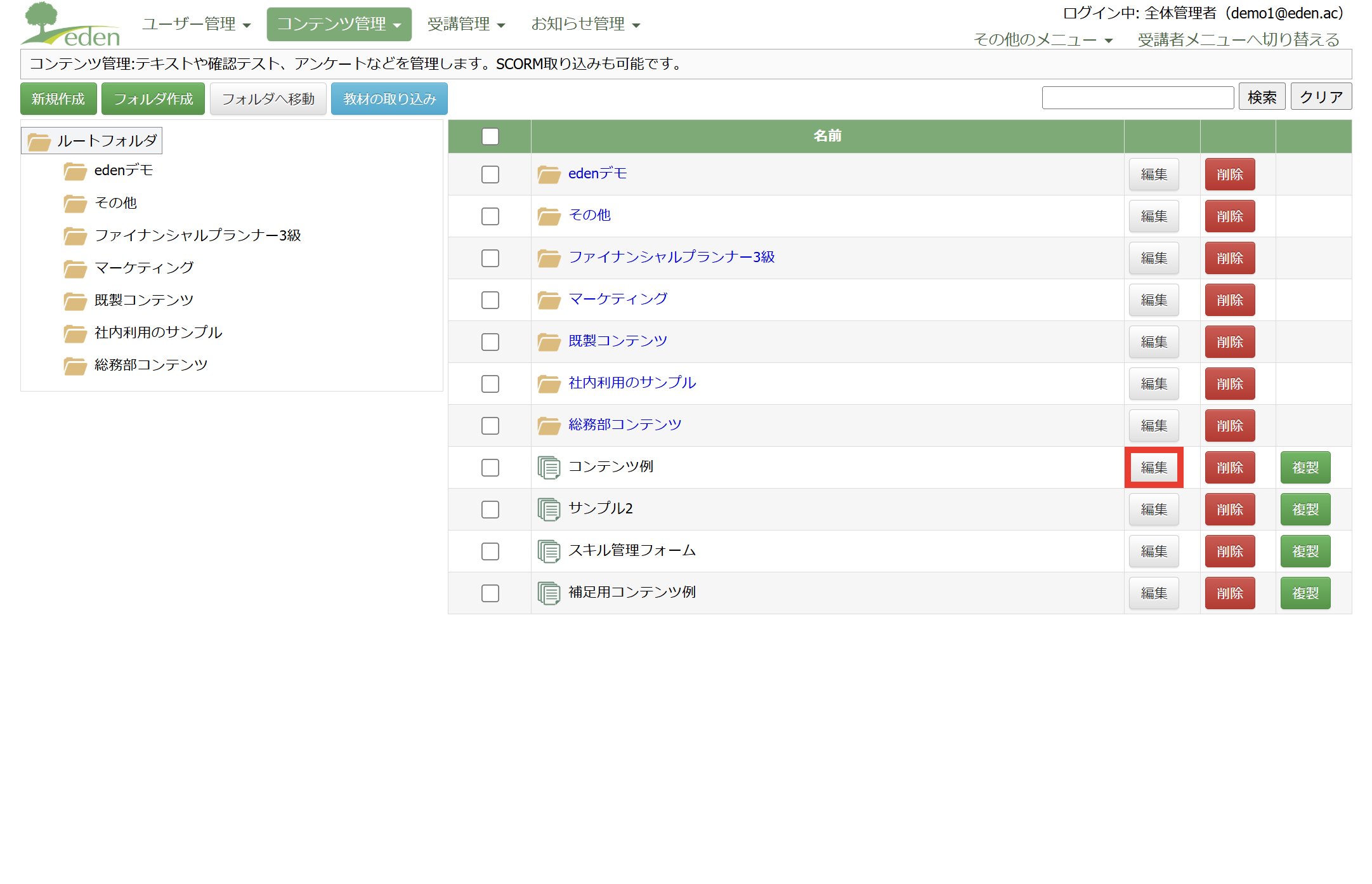Select 社内利用のサンプル label in folder tree
Viewport: 1372px width, 884px height.
pos(159,333)
